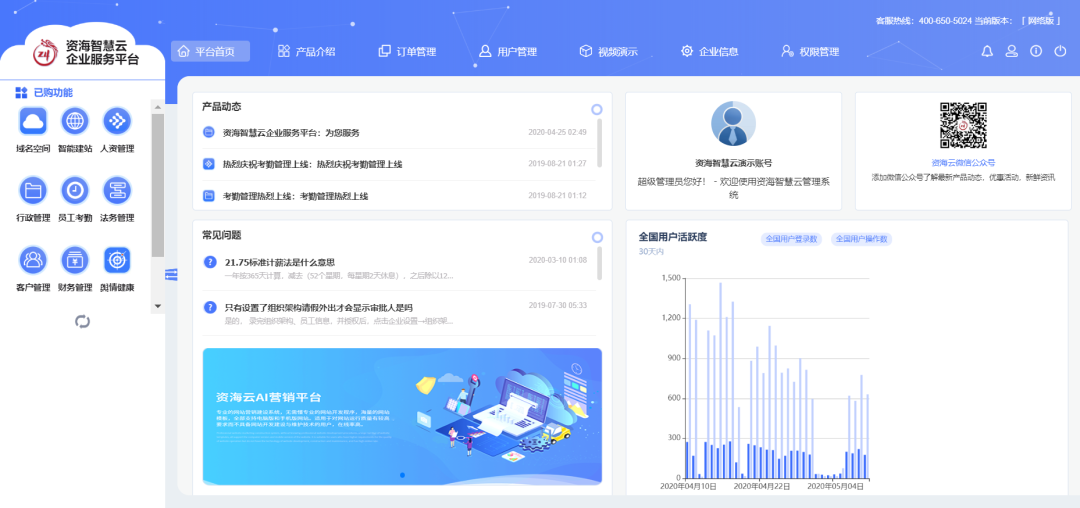Open the 员工考勤 clock icon
This screenshot has height=508, width=1080.
(x=75, y=191)
